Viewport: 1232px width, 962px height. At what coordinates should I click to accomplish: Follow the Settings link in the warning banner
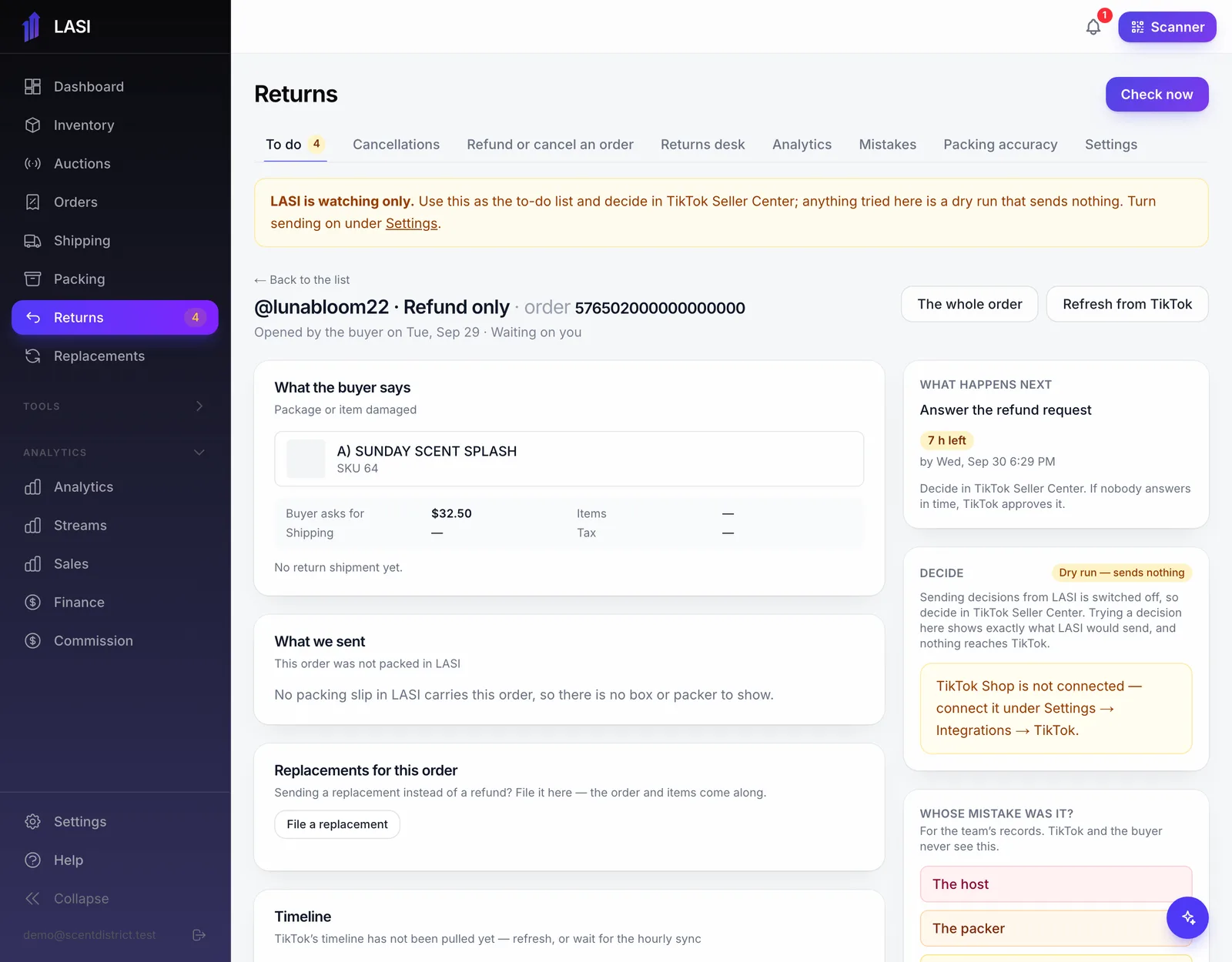point(411,223)
